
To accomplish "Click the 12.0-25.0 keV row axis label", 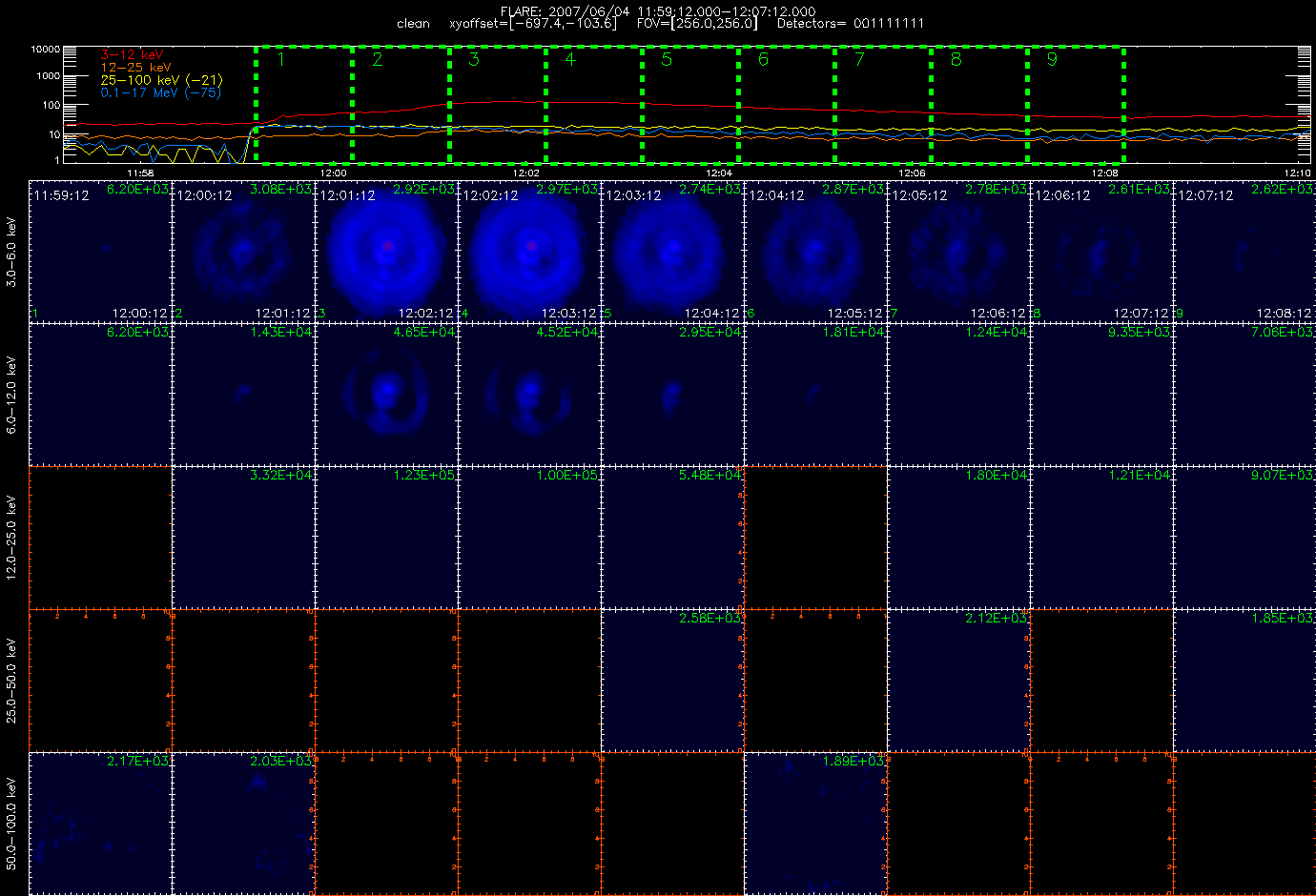I will 11,537.
